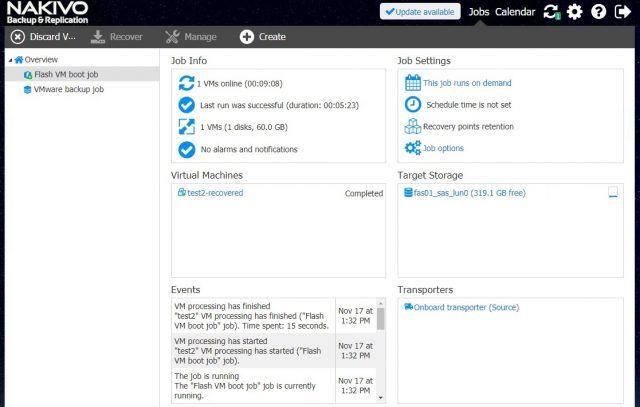Click the Events scrollbar down arrow
The width and height of the screenshot is (640, 407).
380,398
